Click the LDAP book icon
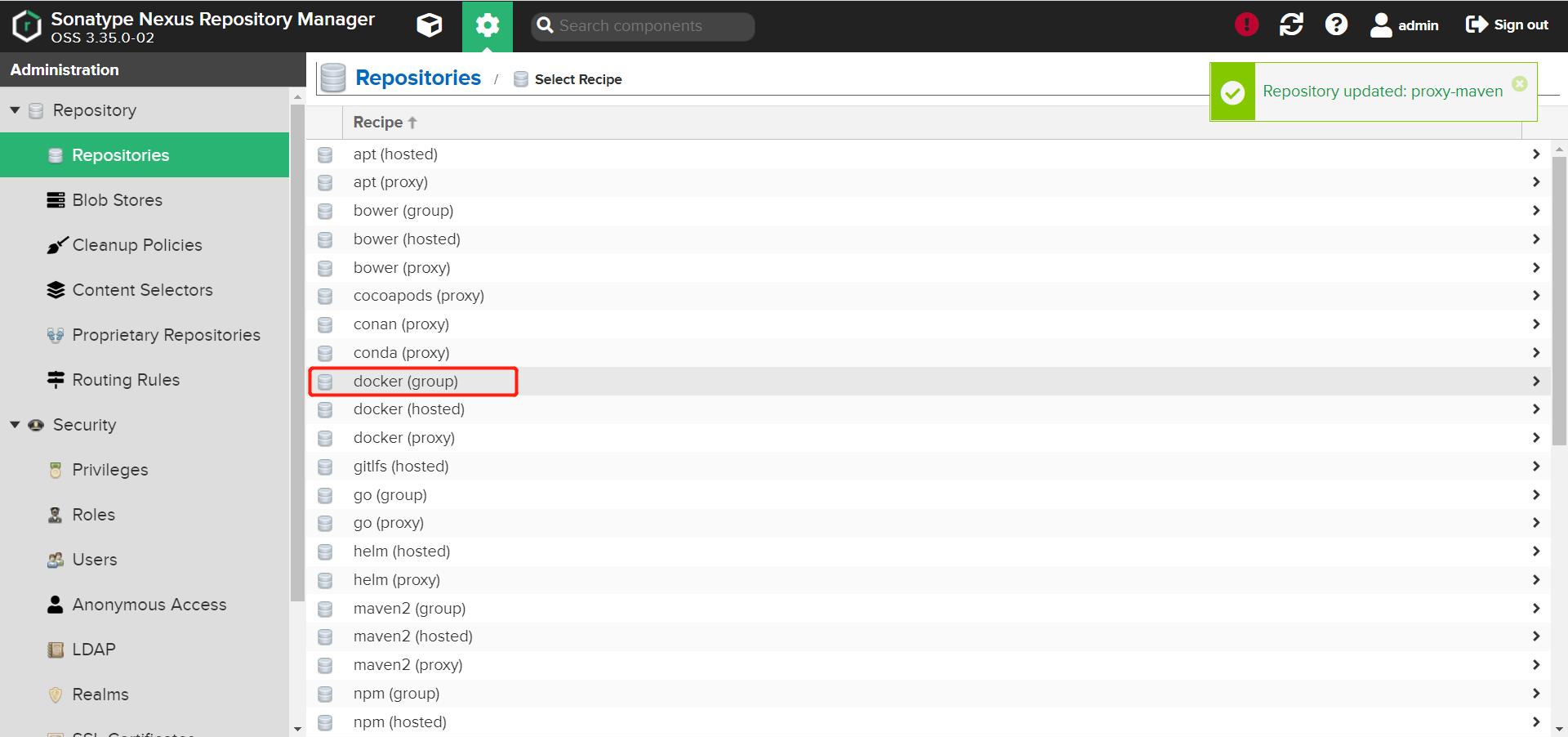Viewport: 1568px width, 737px height. [x=56, y=650]
